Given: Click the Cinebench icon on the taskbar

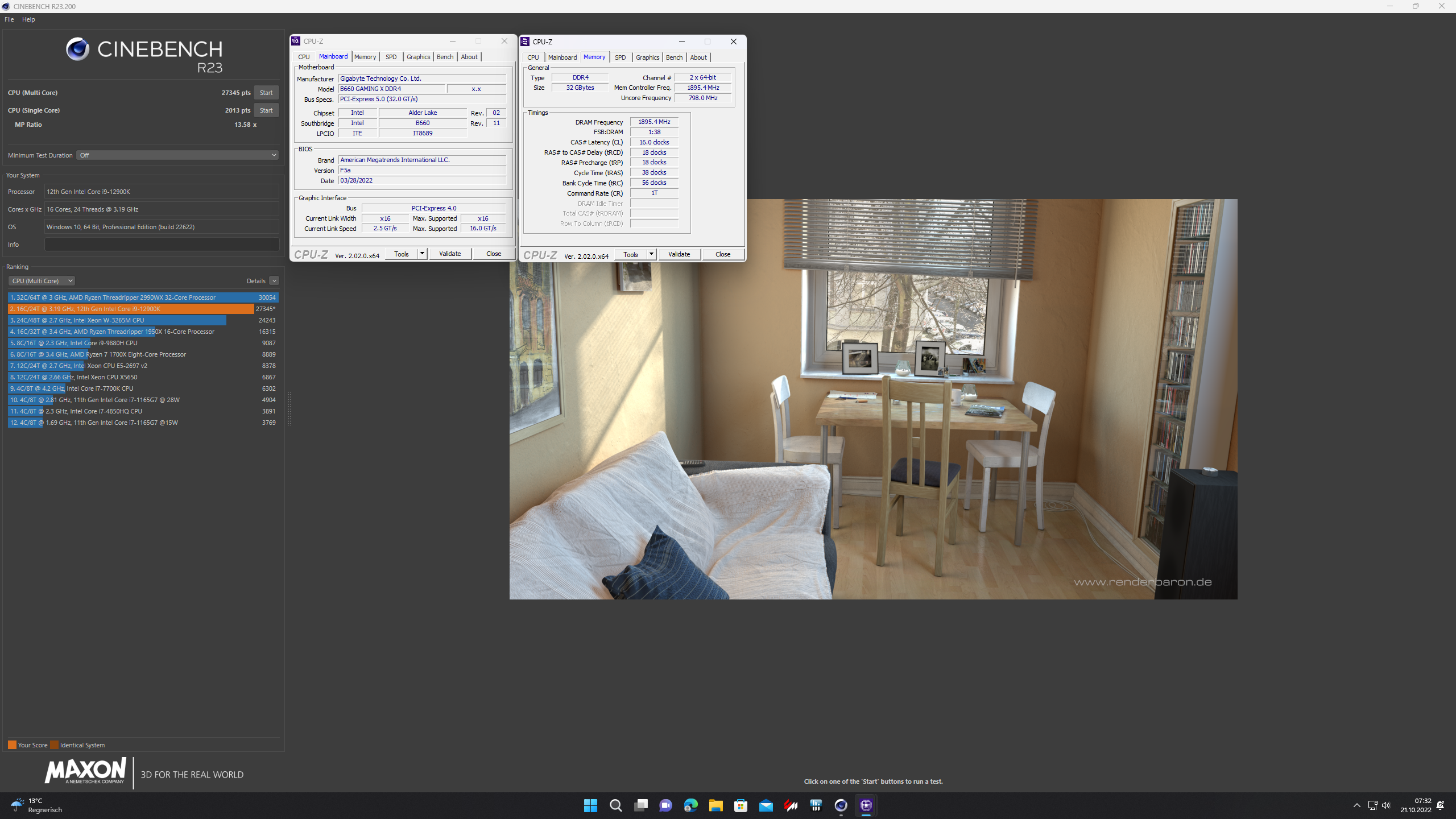Looking at the screenshot, I should click(841, 805).
